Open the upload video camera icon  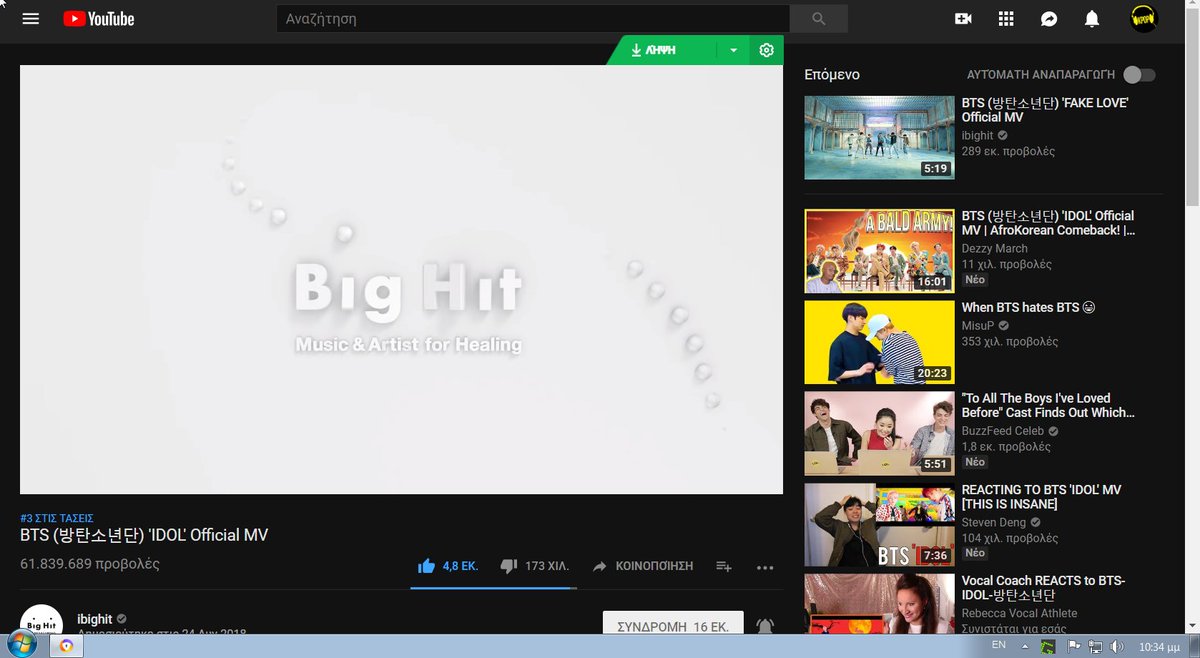(x=964, y=19)
